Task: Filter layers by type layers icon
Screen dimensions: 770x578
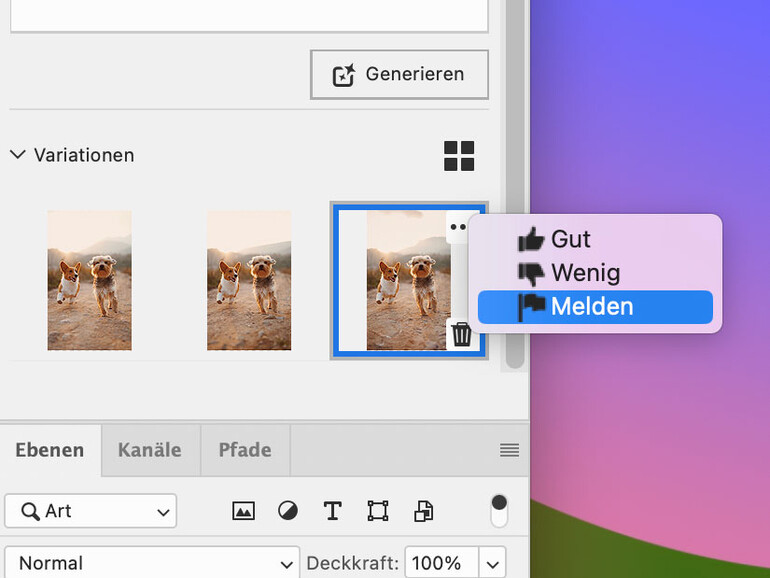Action: (x=333, y=511)
